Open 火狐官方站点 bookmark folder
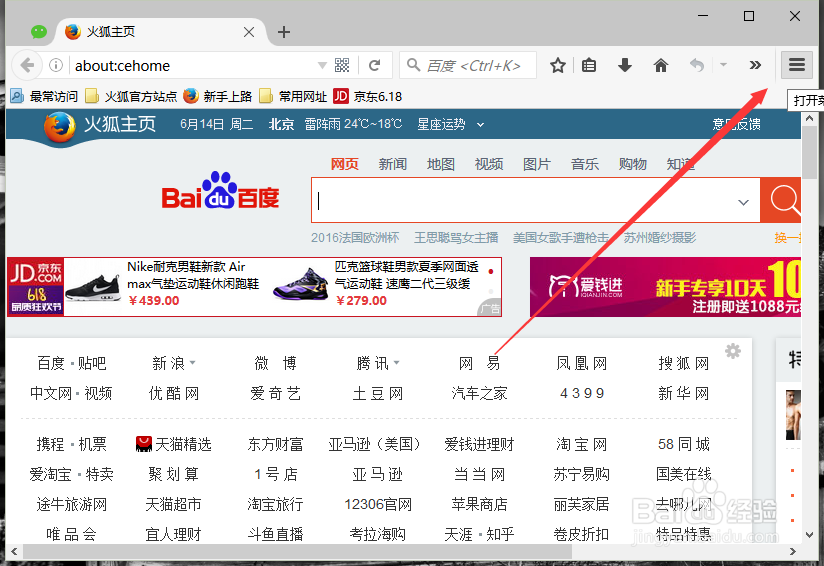The width and height of the screenshot is (824, 566). tap(131, 96)
